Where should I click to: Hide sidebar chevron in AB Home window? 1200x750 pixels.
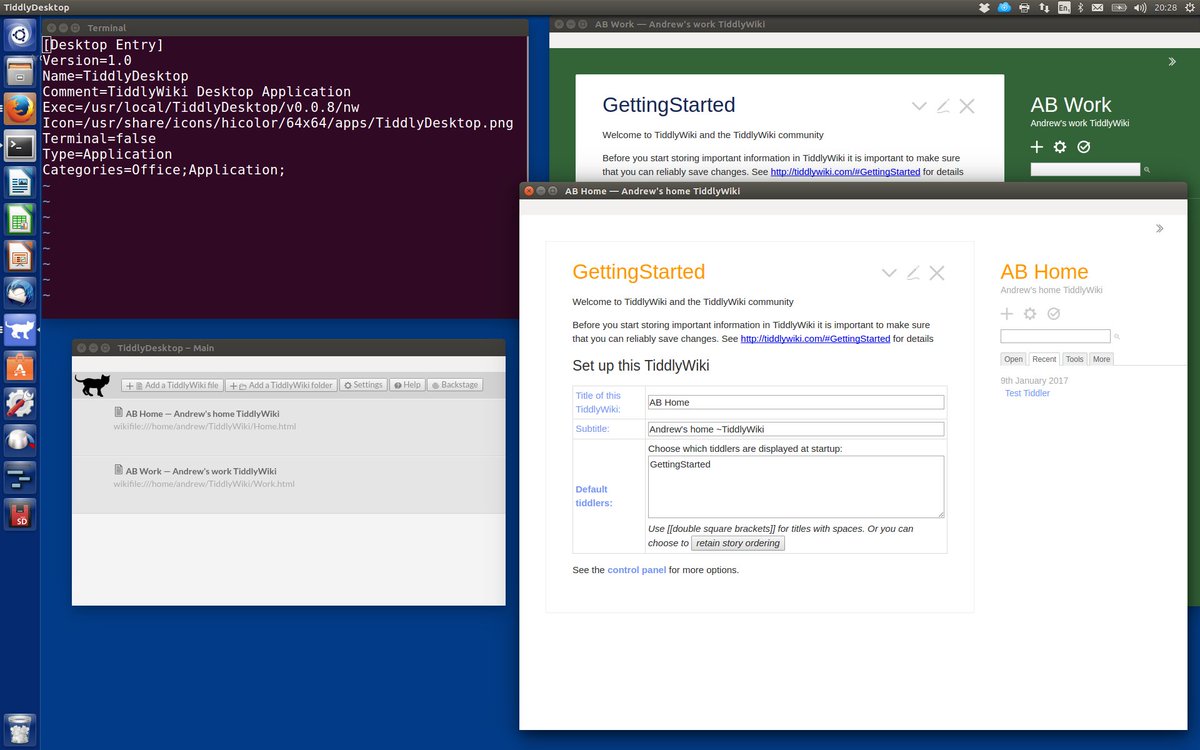click(x=1160, y=229)
